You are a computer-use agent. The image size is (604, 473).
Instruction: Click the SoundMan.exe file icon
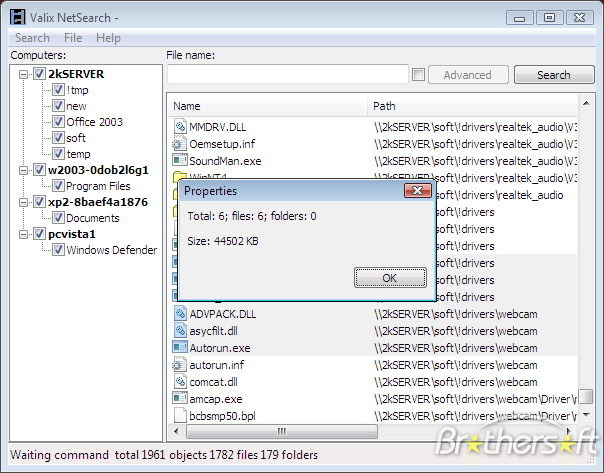180,160
